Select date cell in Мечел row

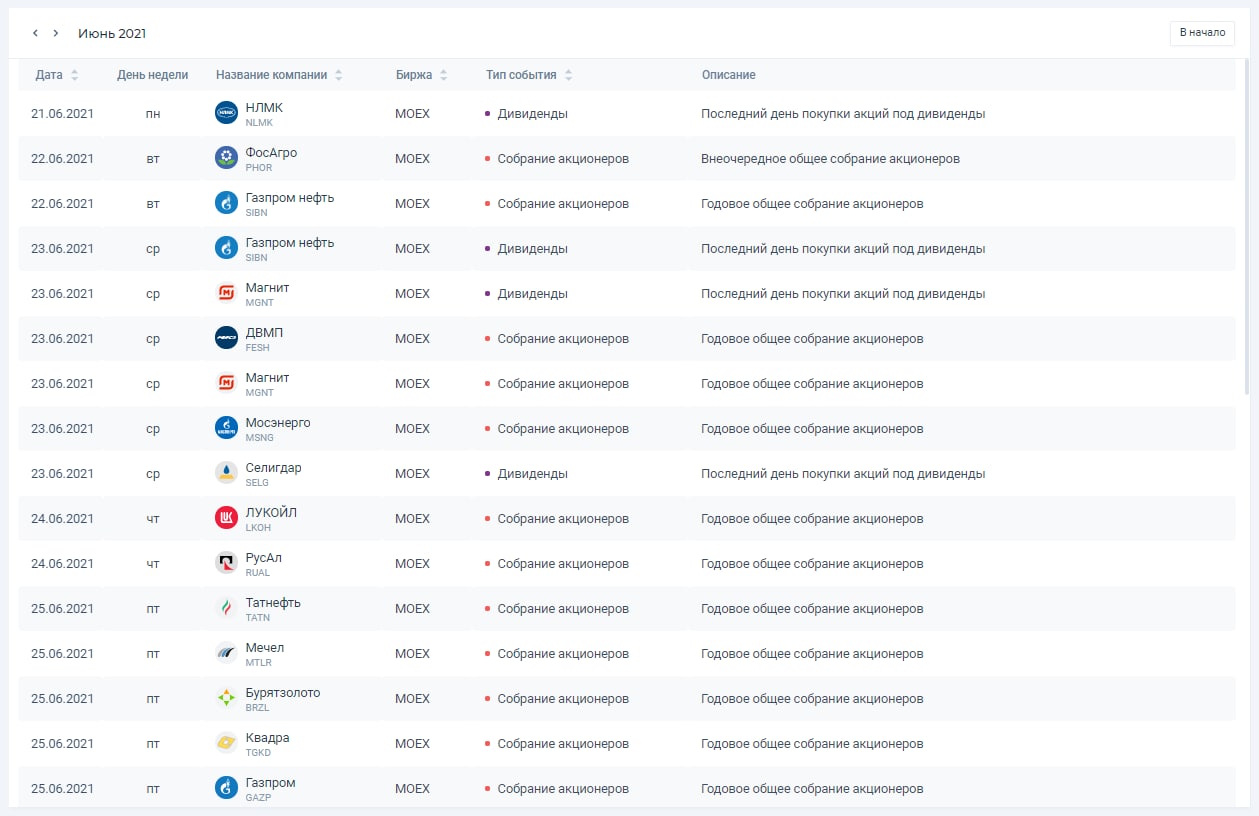(62, 653)
